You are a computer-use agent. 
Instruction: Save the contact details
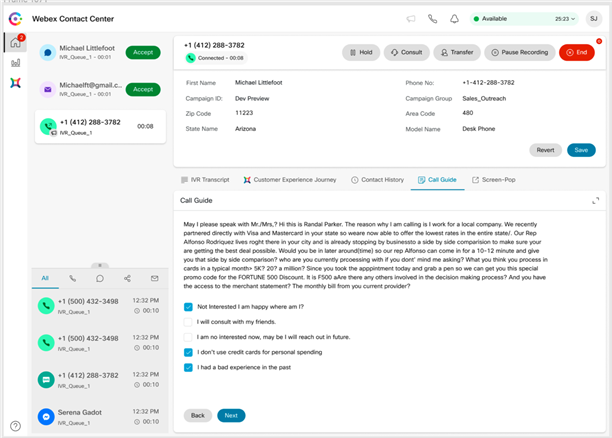pyautogui.click(x=581, y=150)
